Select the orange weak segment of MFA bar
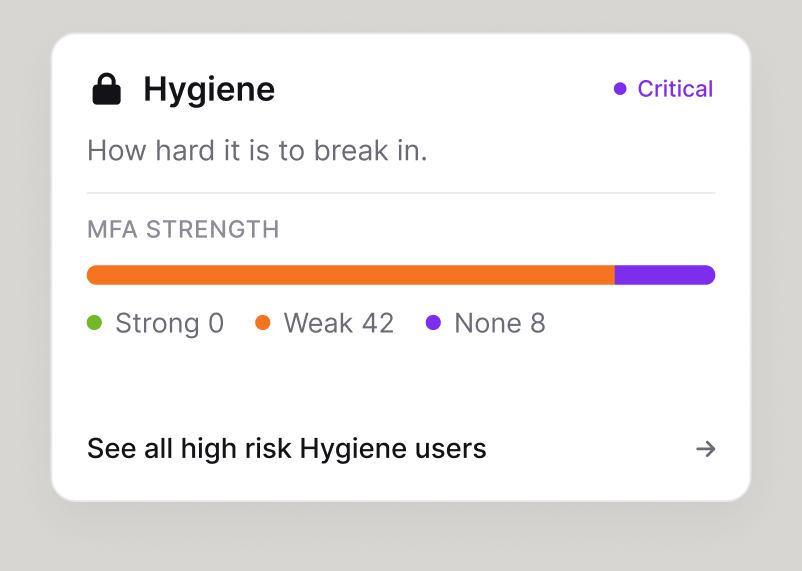This screenshot has height=571, width=802. (351, 275)
